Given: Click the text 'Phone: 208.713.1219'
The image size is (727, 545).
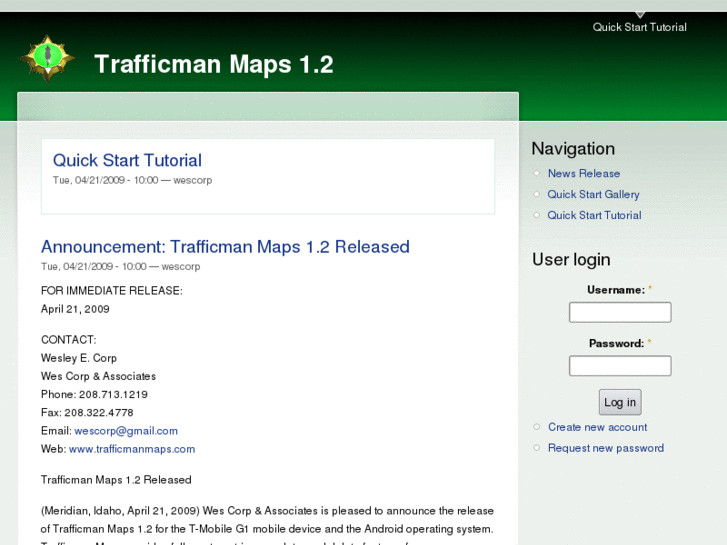Looking at the screenshot, I should coord(94,394).
